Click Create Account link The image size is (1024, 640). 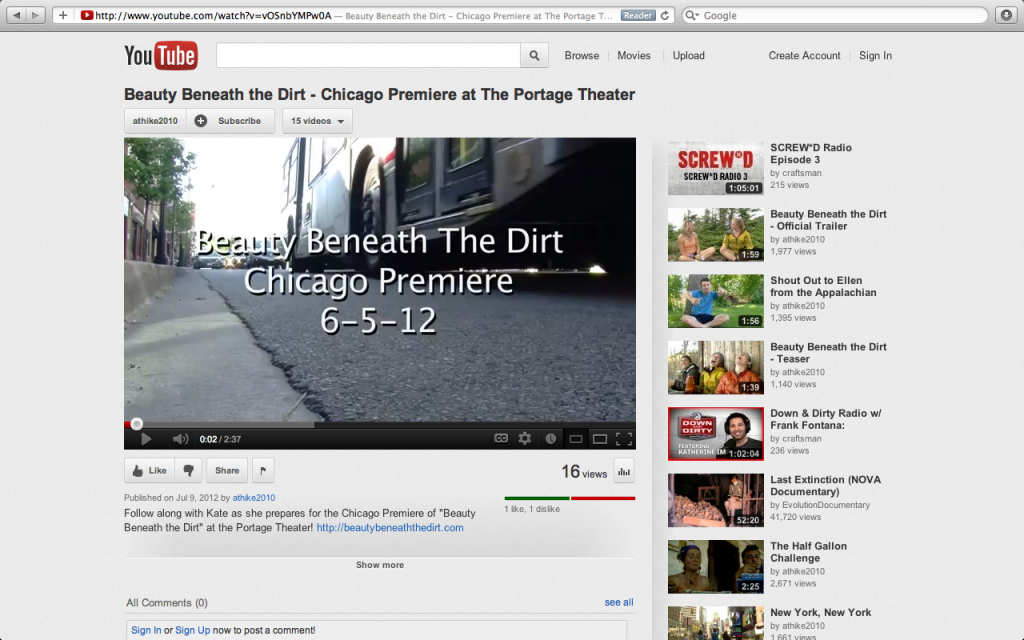point(804,56)
